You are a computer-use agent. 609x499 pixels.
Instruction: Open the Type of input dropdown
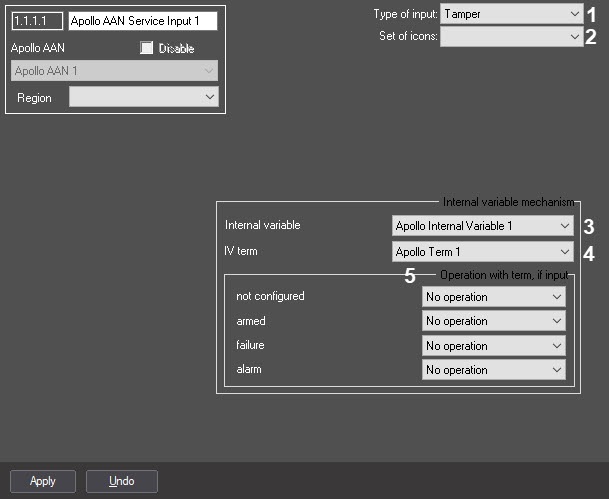coord(511,14)
